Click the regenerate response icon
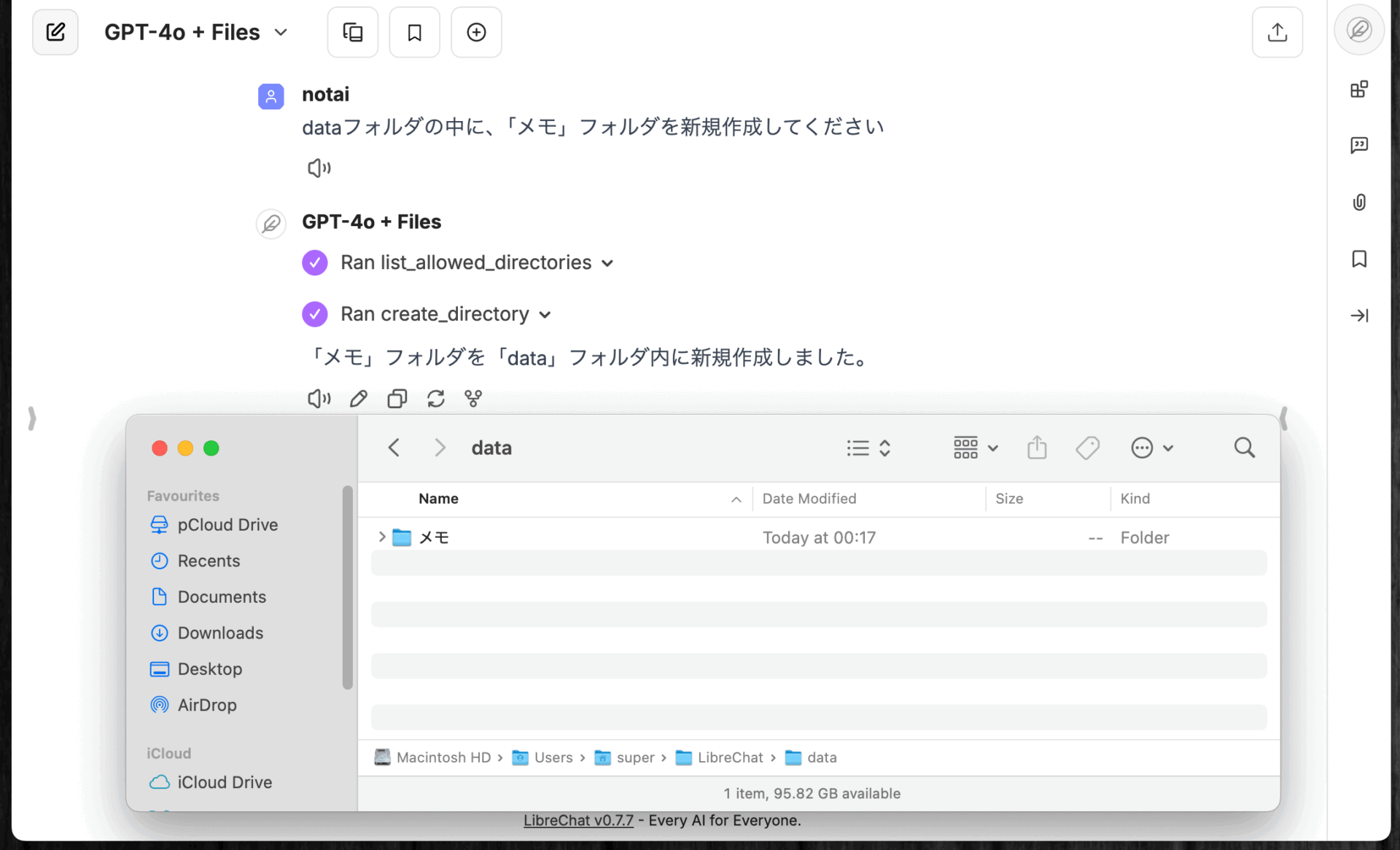 (435, 398)
